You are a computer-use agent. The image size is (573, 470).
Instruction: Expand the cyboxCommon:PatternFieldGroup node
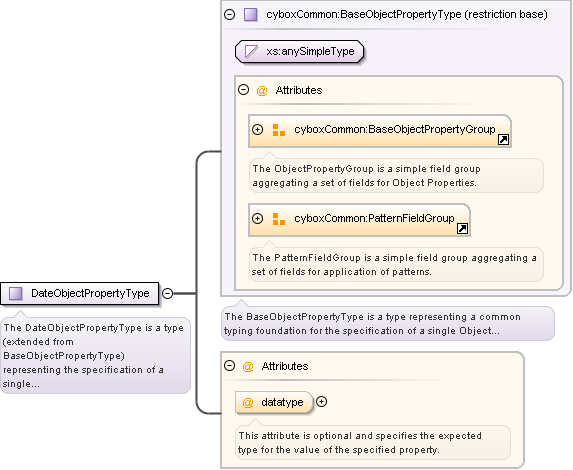pyautogui.click(x=258, y=219)
